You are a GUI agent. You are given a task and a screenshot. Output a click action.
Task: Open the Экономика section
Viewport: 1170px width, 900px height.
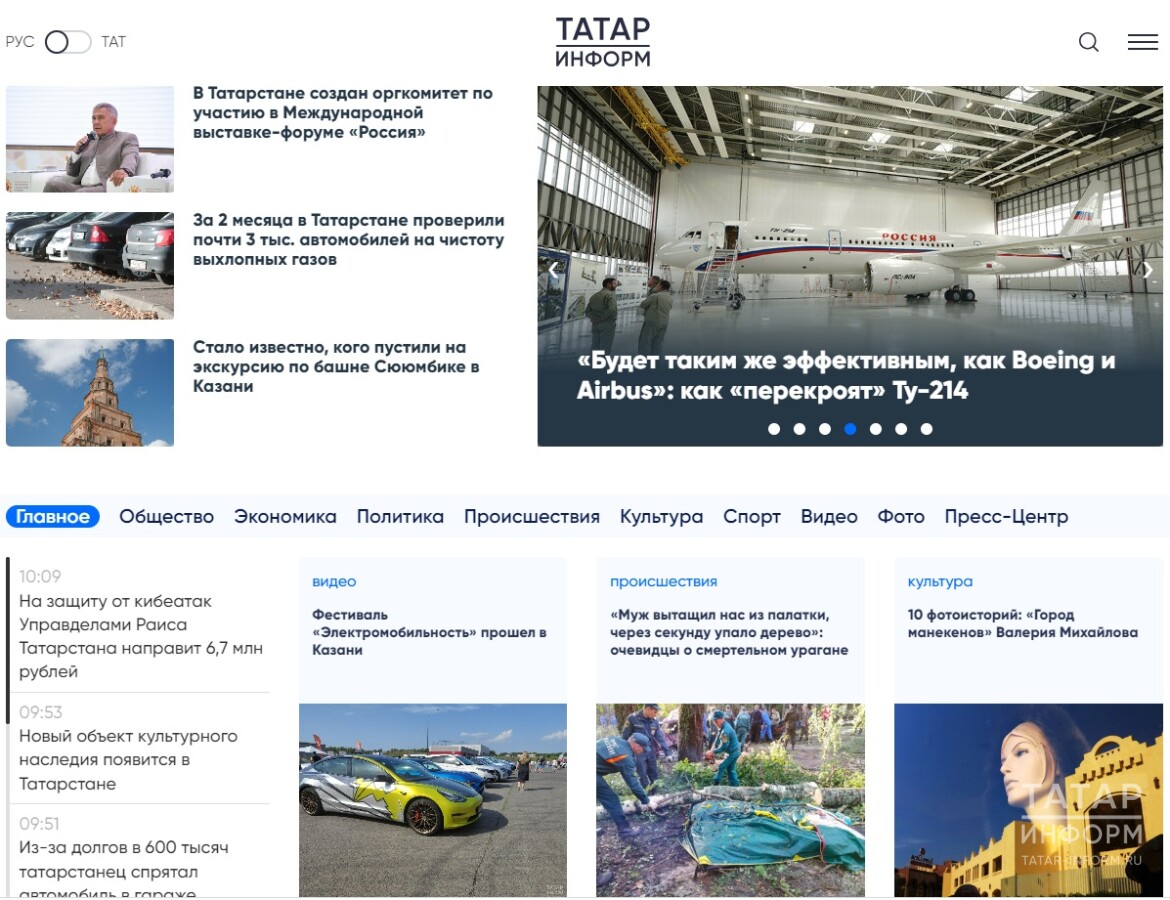point(285,517)
